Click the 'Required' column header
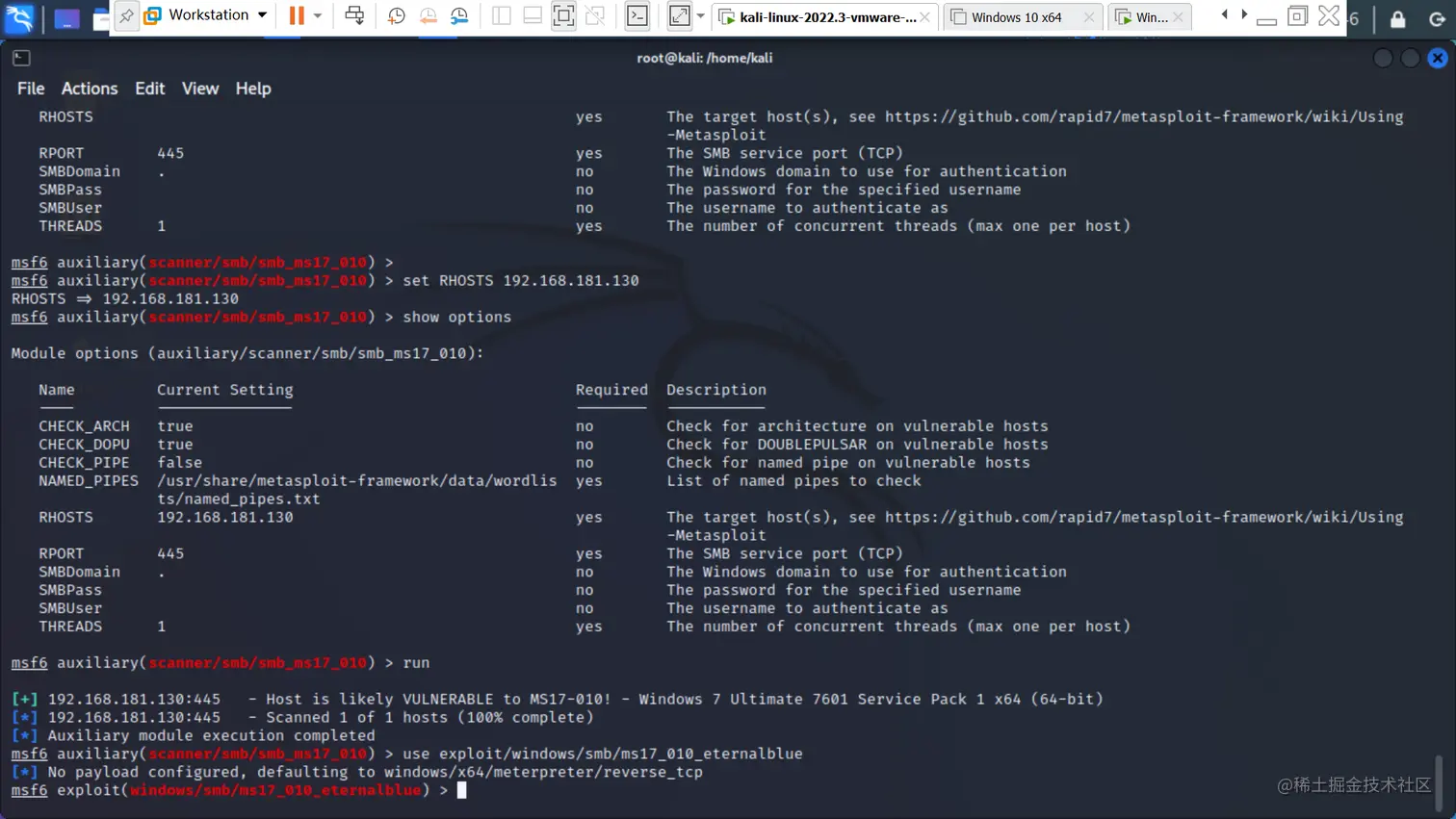The height and width of the screenshot is (819, 1456). click(611, 390)
